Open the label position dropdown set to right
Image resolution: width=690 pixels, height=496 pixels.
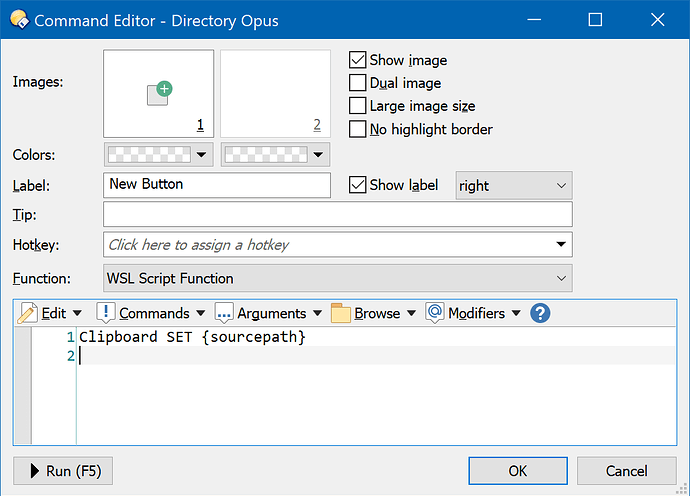point(513,186)
